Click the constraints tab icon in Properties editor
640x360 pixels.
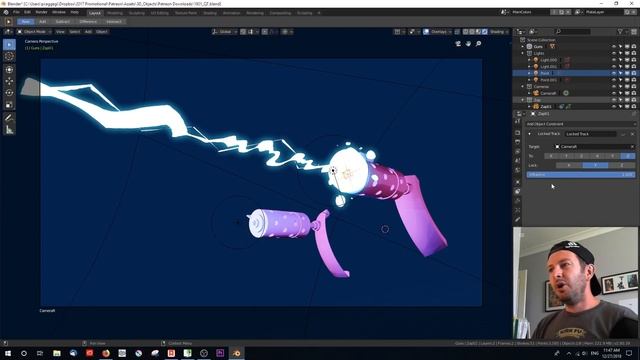[518, 191]
